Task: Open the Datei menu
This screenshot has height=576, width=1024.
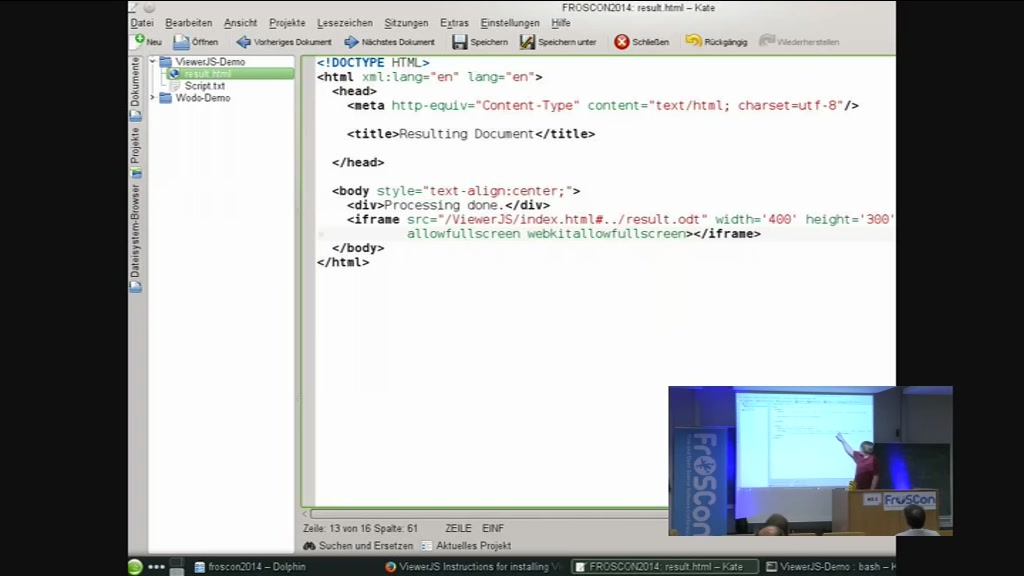Action: [x=142, y=23]
